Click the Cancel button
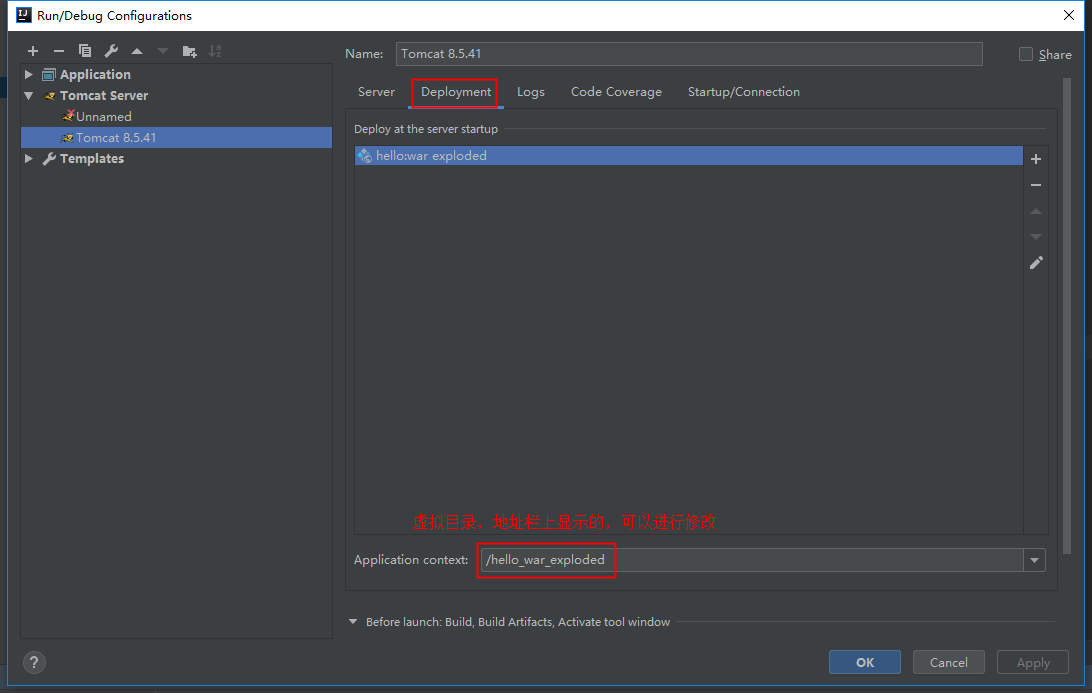 coord(949,662)
